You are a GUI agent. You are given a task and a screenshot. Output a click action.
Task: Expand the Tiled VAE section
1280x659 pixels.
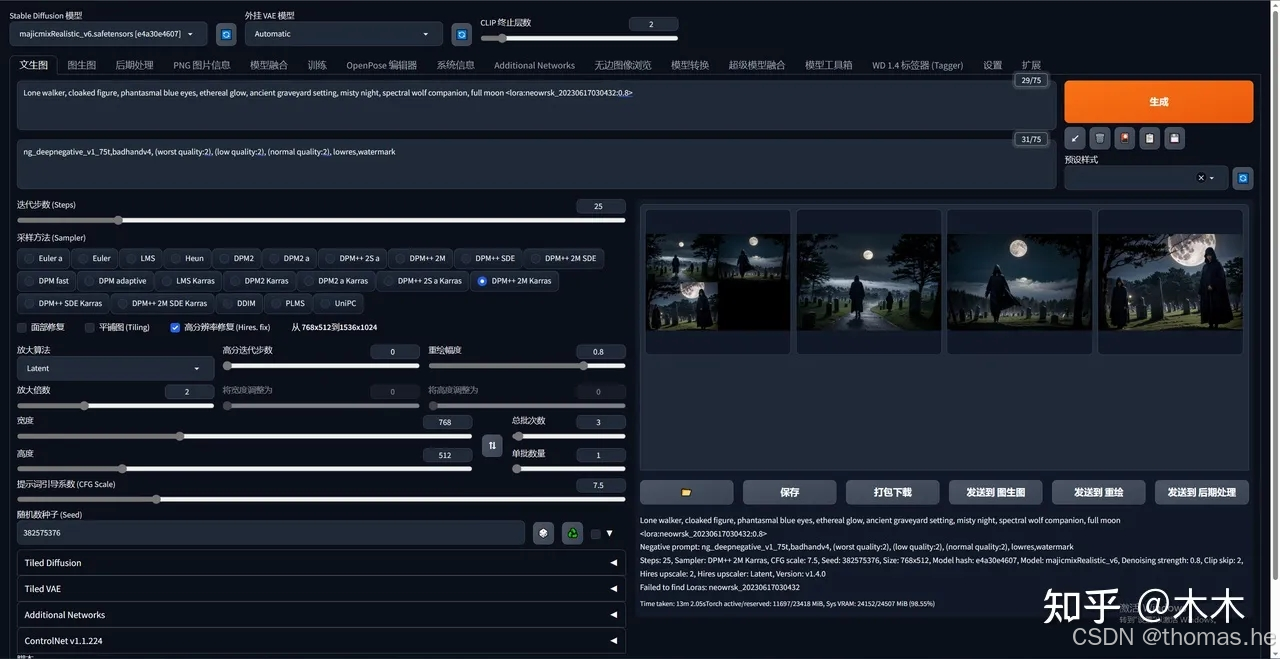pos(321,589)
